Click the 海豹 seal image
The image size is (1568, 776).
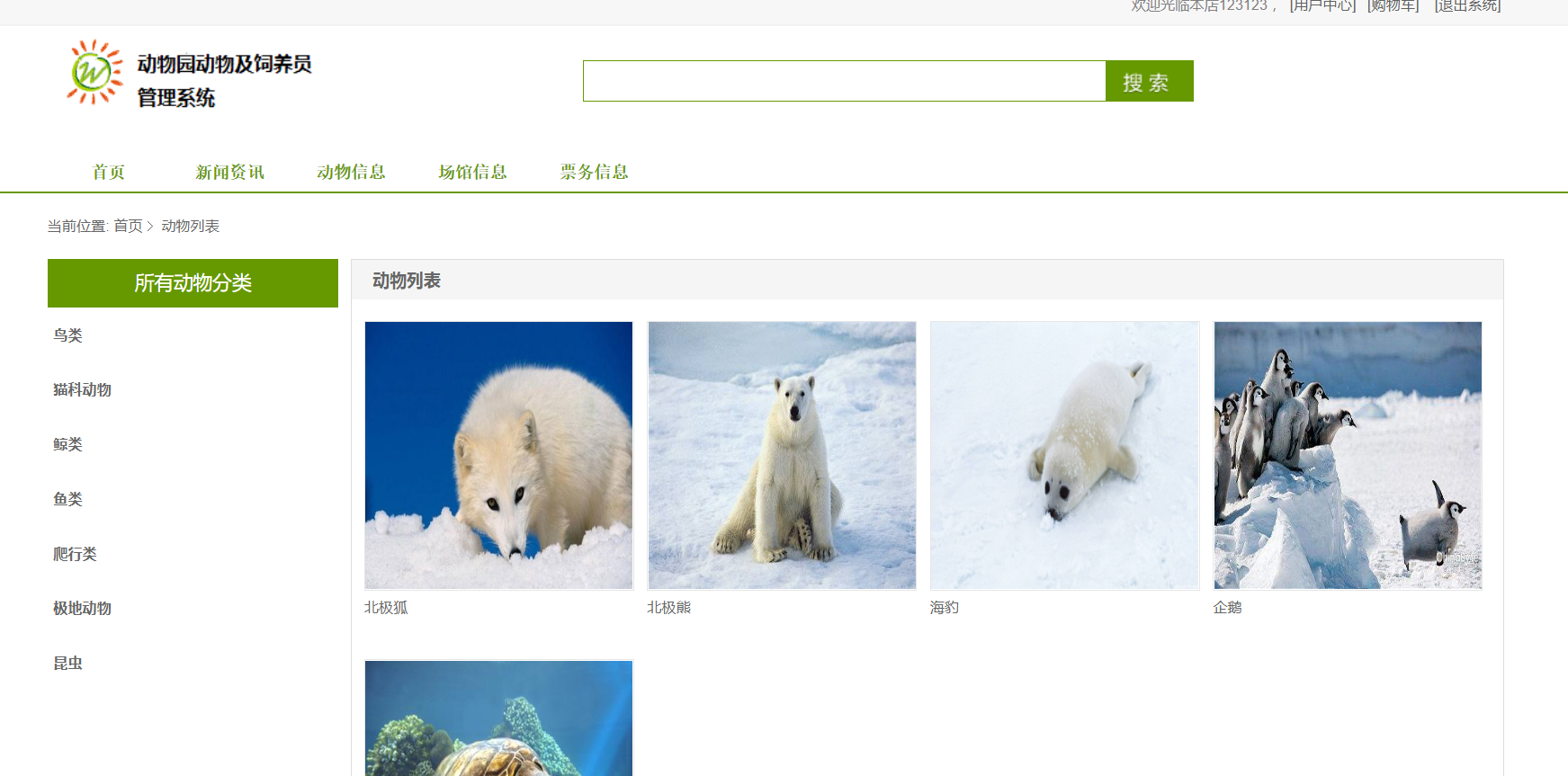(1065, 455)
